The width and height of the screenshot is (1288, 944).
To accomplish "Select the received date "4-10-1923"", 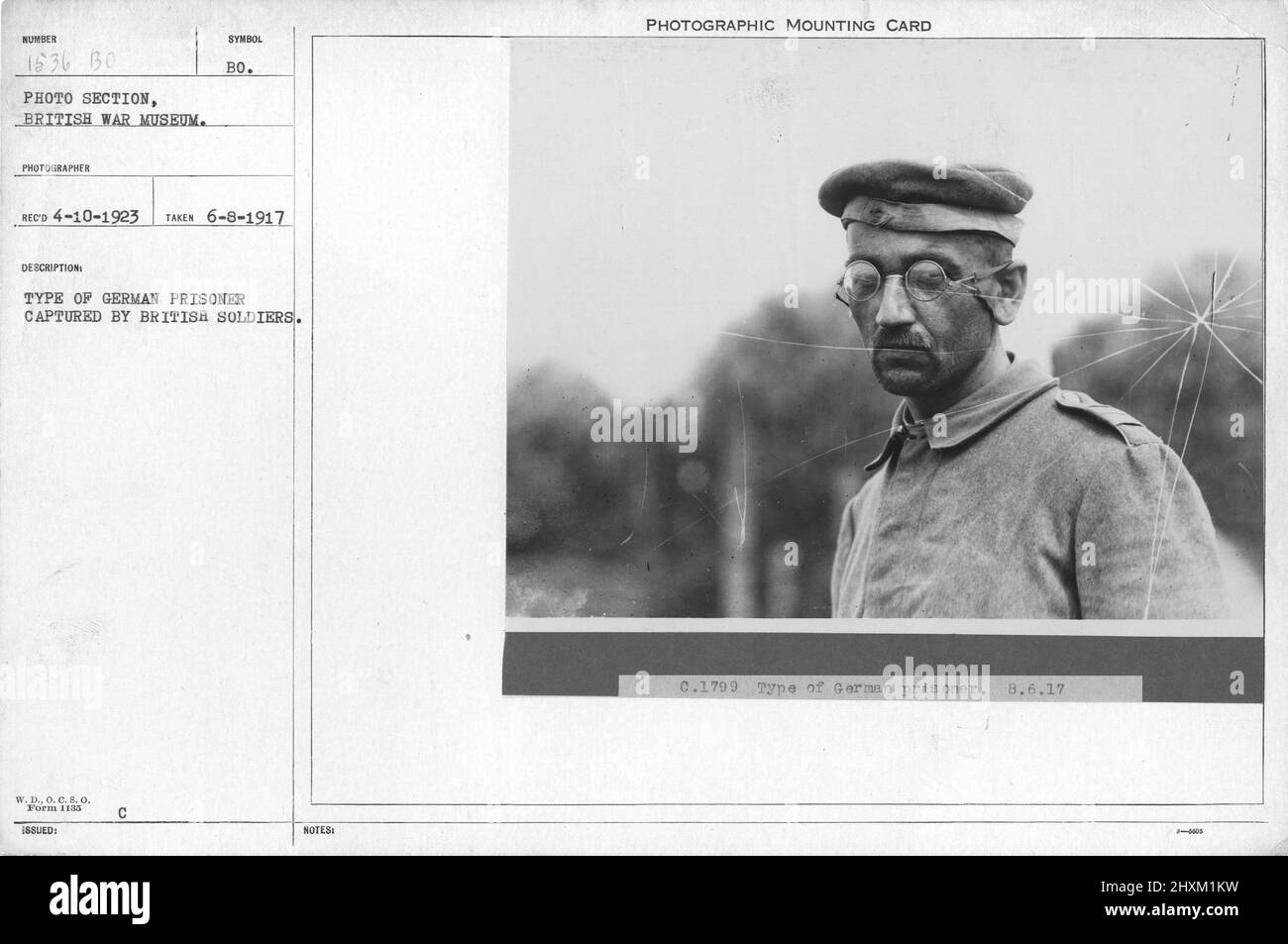I will tap(98, 217).
